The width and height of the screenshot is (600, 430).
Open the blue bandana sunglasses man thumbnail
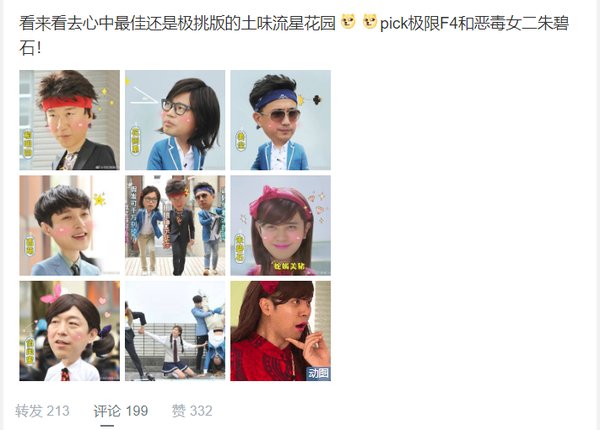point(280,120)
